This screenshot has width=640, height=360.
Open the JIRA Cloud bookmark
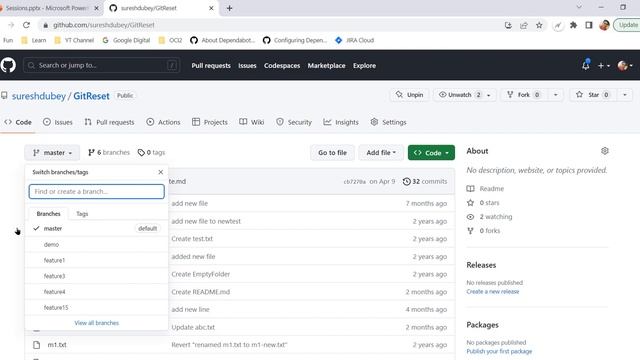click(x=354, y=40)
